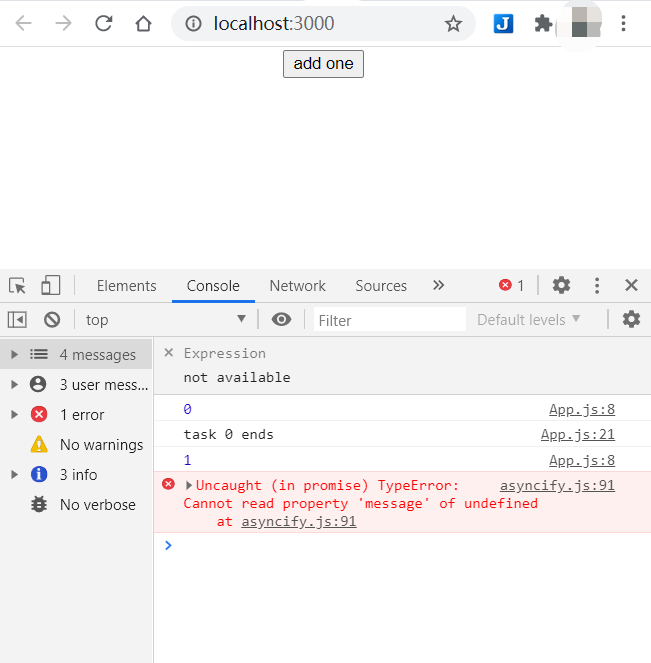This screenshot has width=651, height=663.
Task: Switch to the Network tab
Action: [298, 286]
